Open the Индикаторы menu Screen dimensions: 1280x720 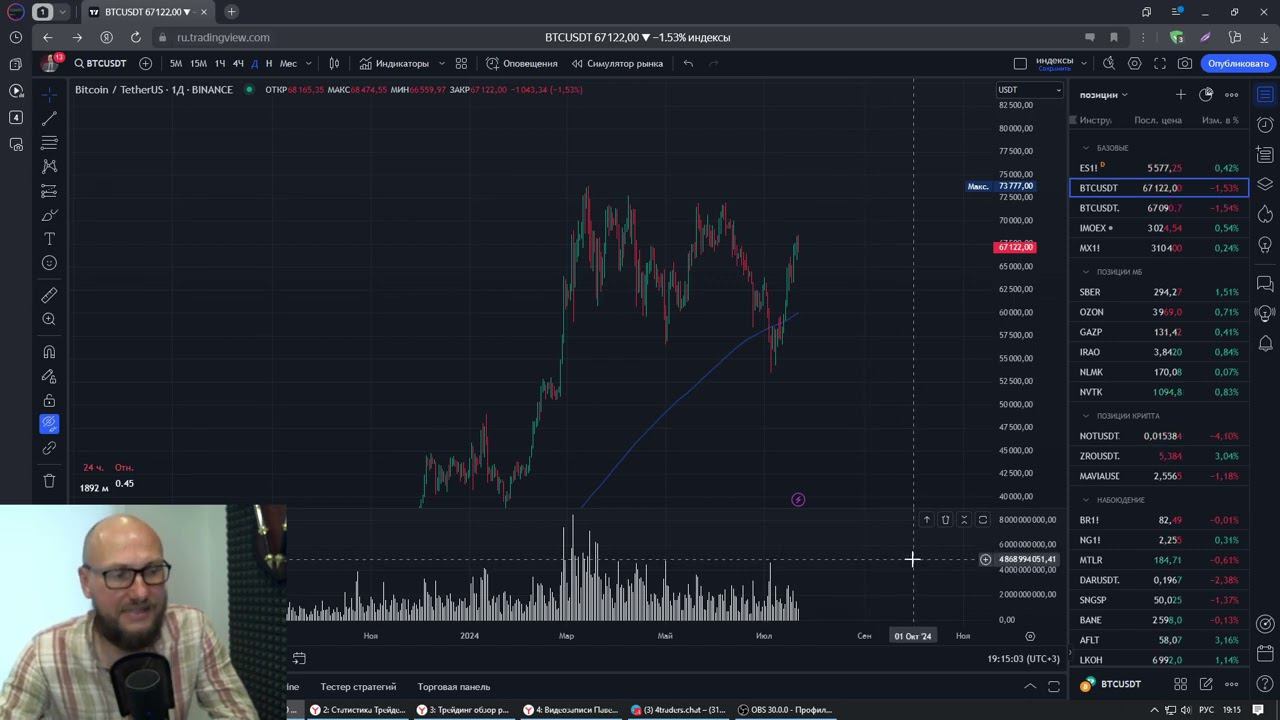(394, 63)
